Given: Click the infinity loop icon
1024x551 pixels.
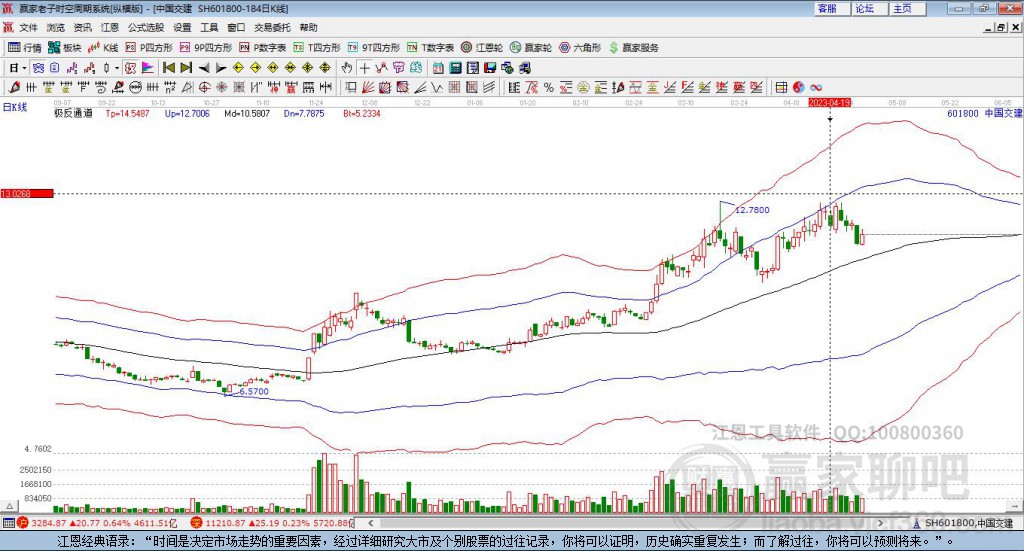Looking at the screenshot, I should (816, 87).
